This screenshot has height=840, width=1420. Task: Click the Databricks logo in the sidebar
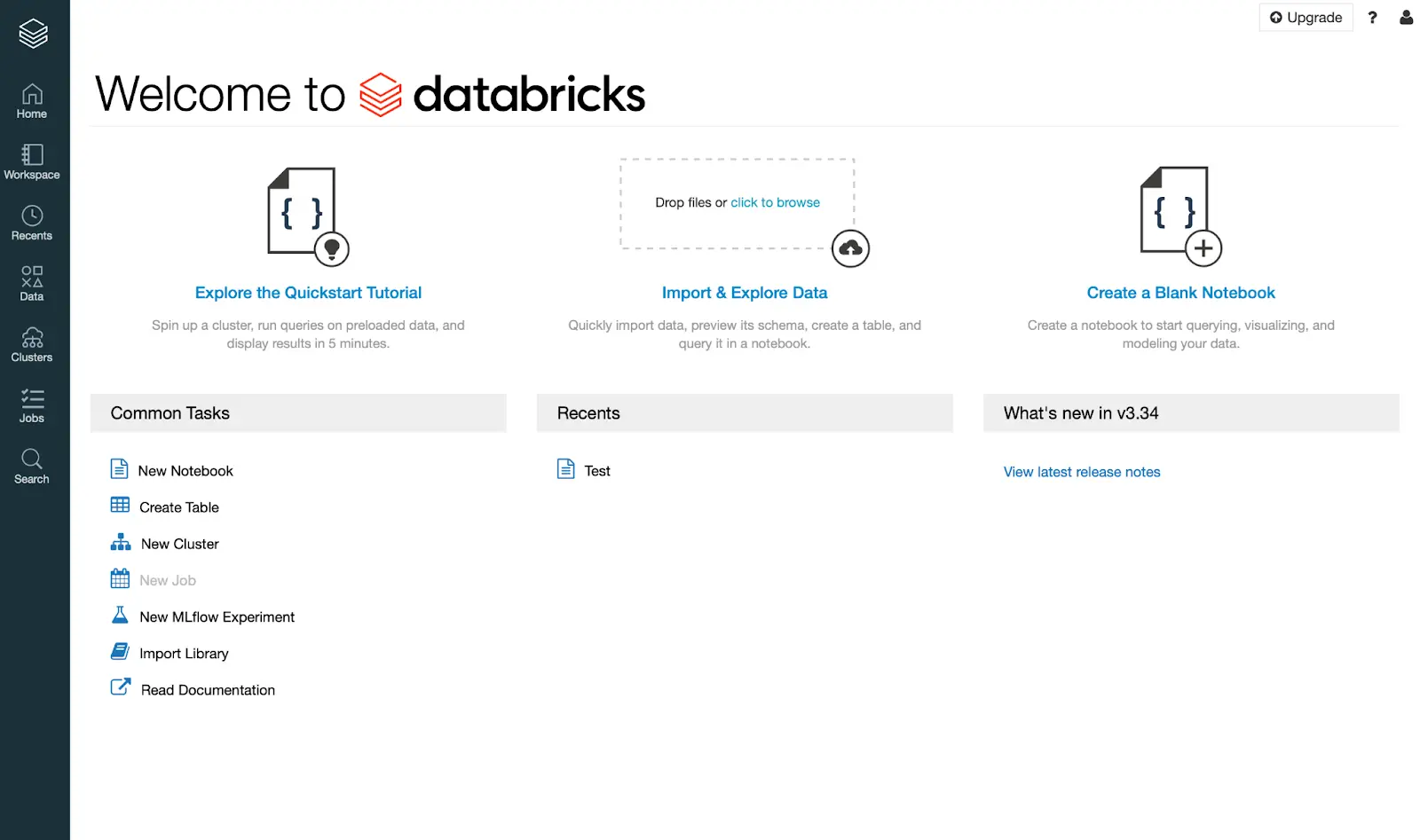click(x=33, y=34)
